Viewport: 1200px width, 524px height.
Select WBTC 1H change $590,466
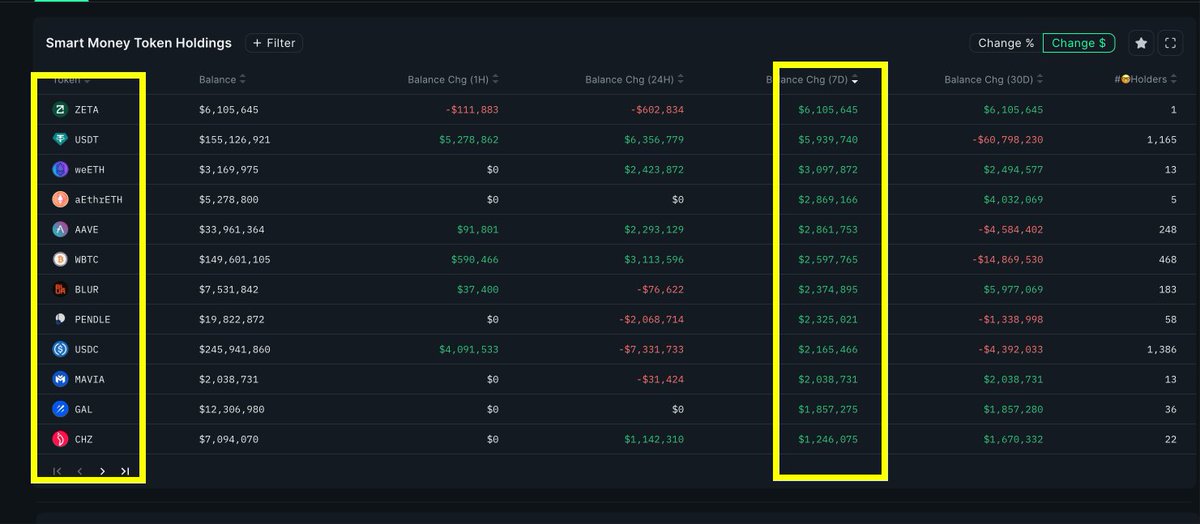pyautogui.click(x=475, y=260)
